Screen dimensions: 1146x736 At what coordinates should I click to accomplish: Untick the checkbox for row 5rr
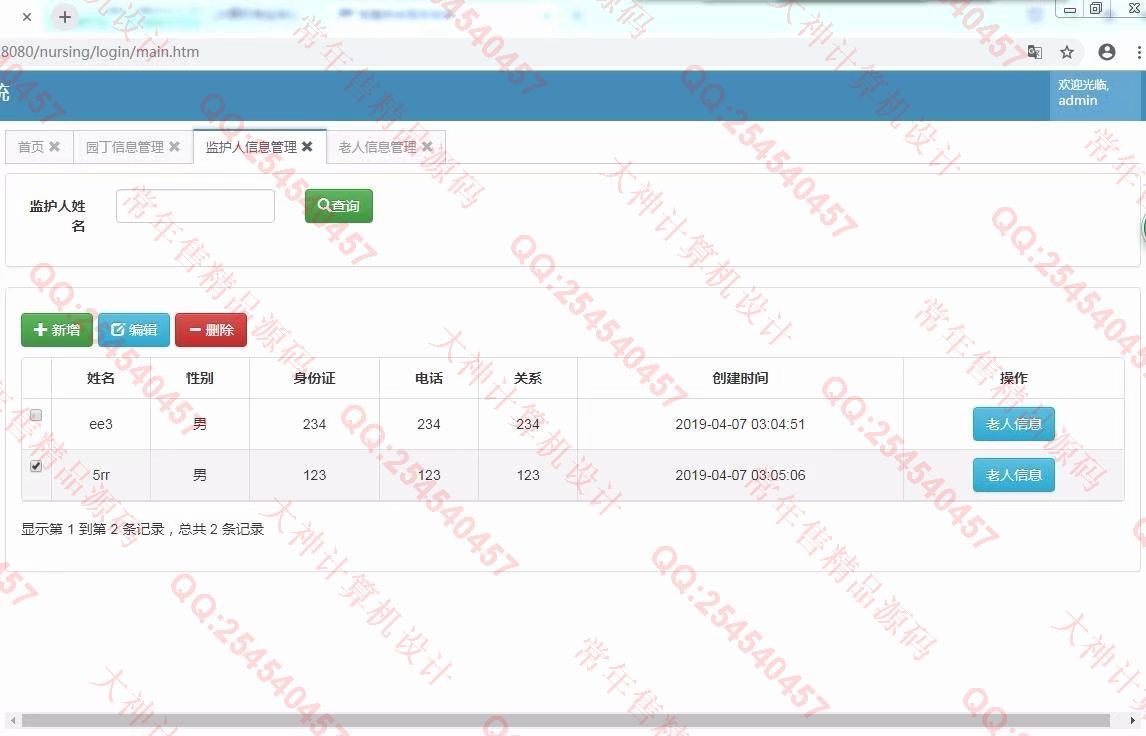tap(36, 466)
